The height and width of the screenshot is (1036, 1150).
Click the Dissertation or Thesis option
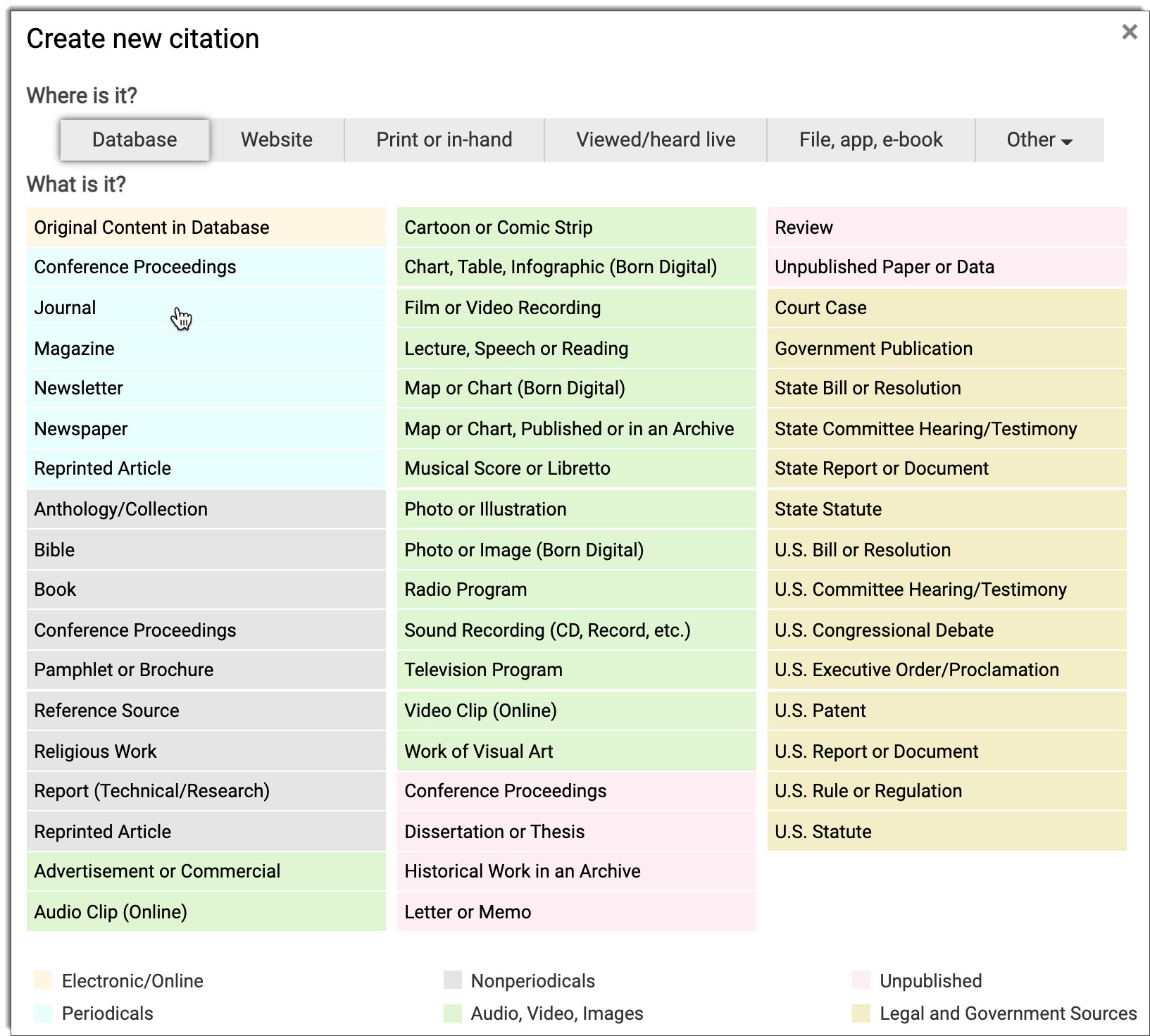[494, 832]
